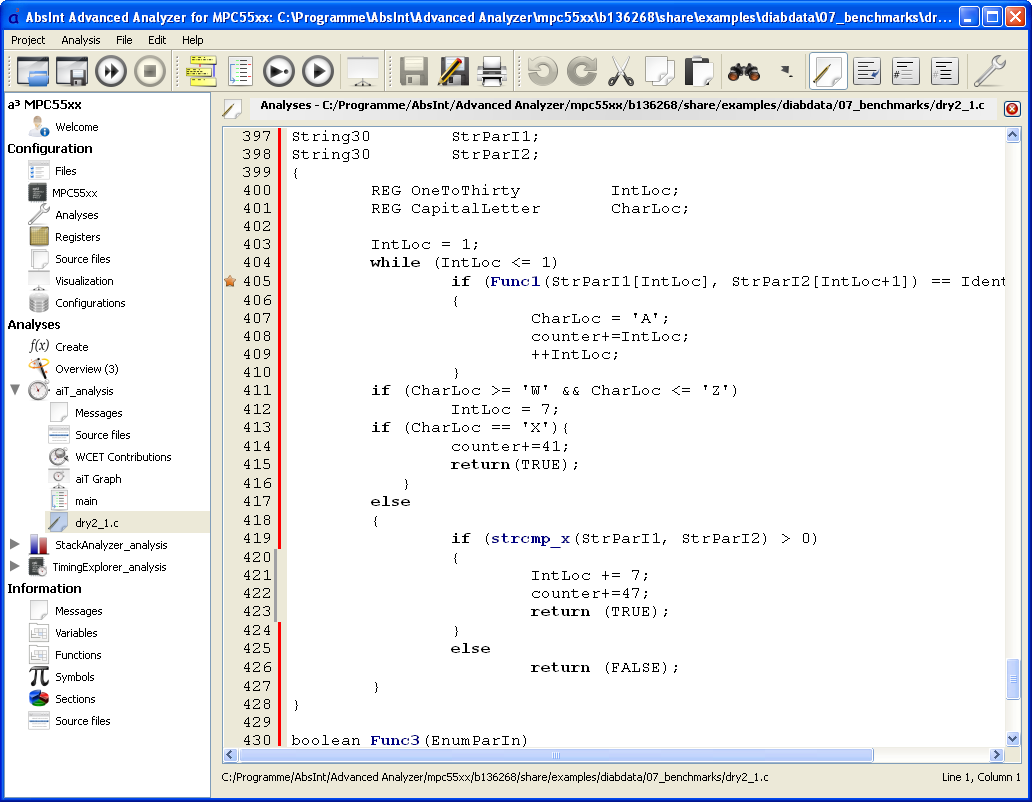Open the Analysis menu
Screen dimensions: 1032x802
click(81, 40)
